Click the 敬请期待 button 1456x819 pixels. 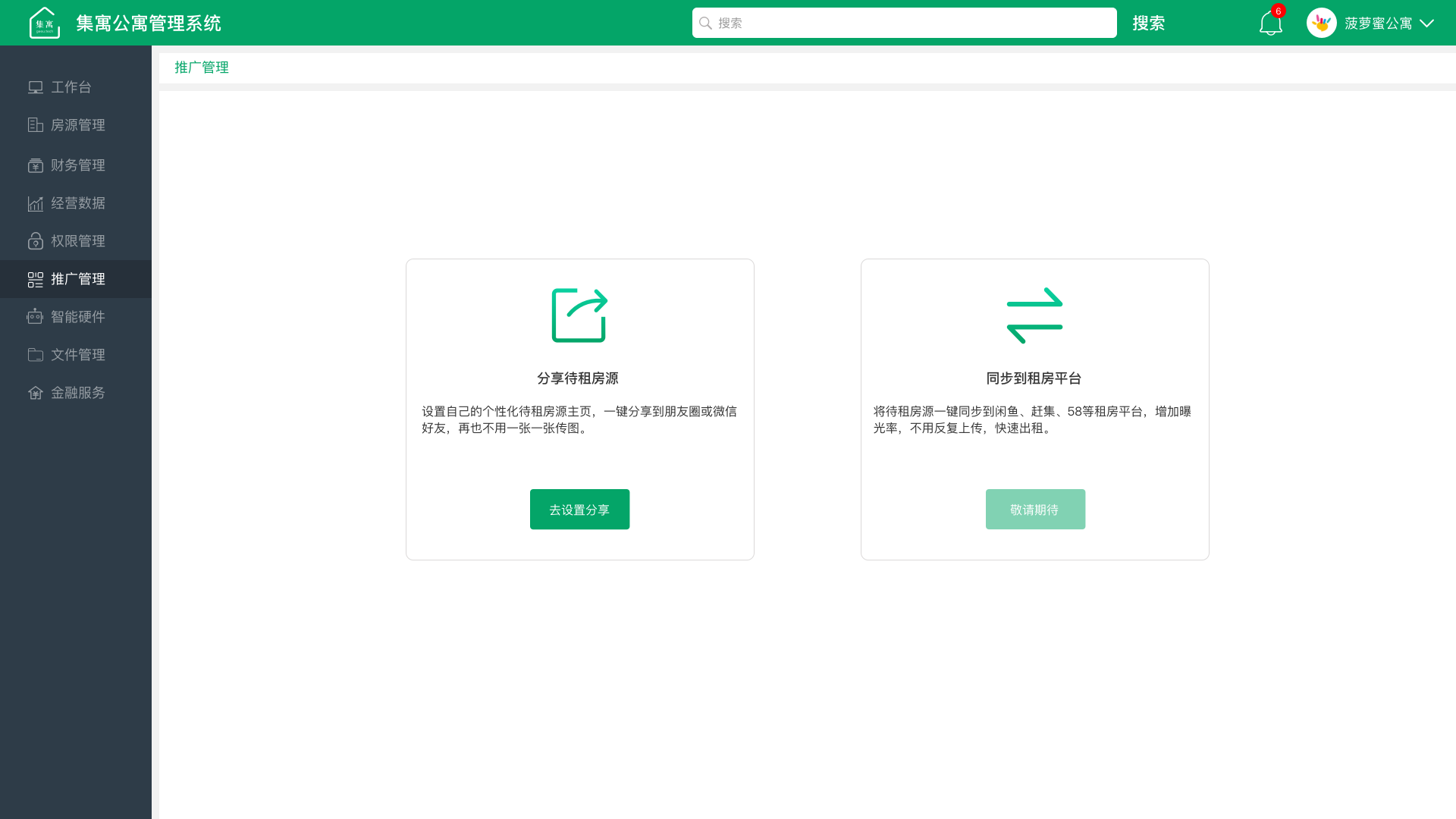point(1035,509)
